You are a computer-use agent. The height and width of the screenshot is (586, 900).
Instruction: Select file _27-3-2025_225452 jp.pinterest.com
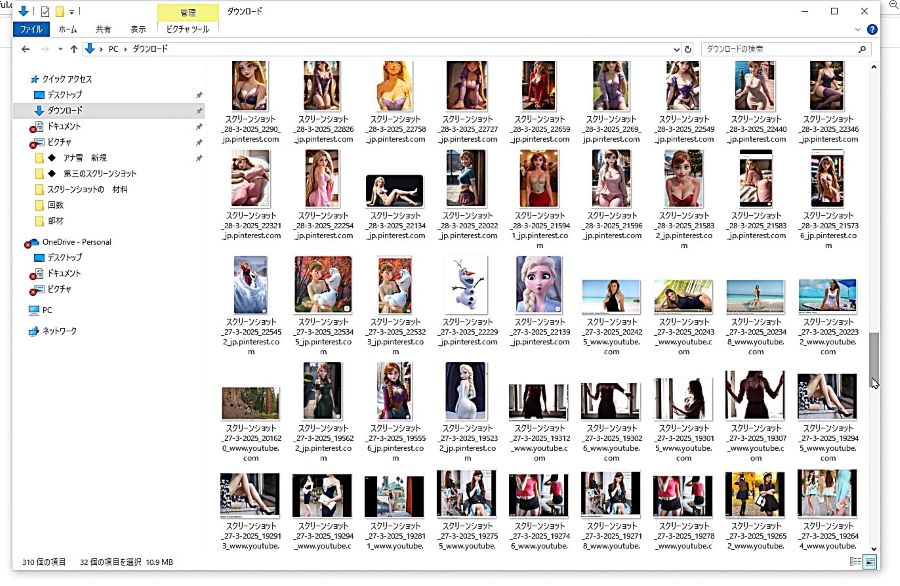click(251, 305)
